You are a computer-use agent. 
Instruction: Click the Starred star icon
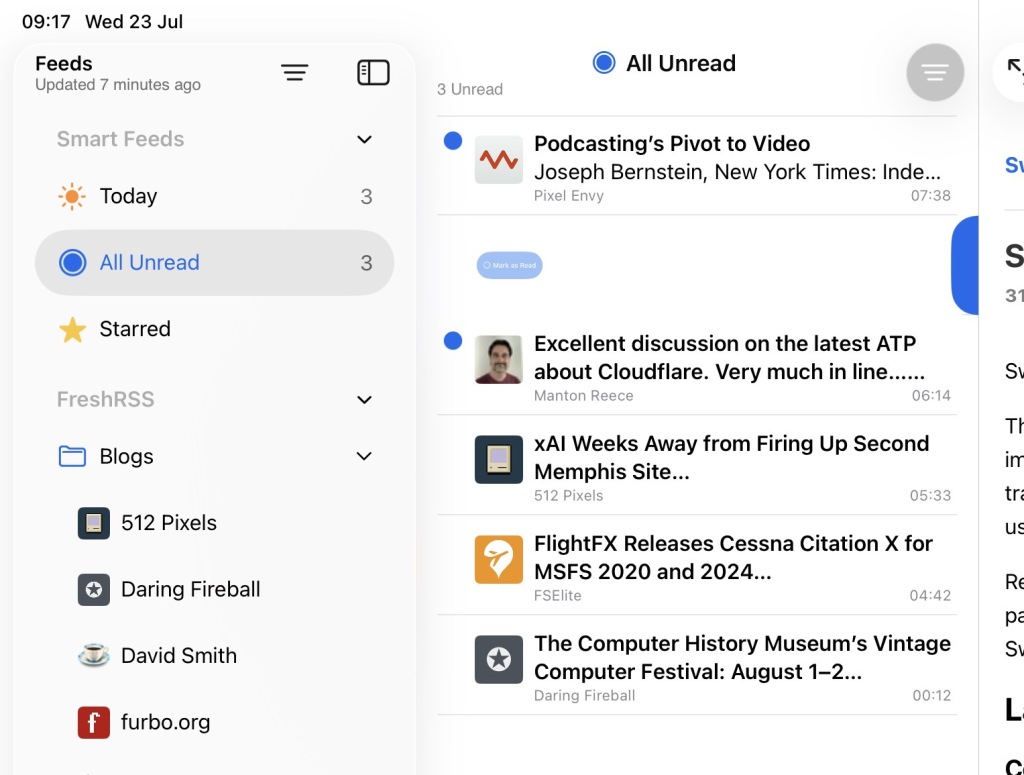click(72, 330)
